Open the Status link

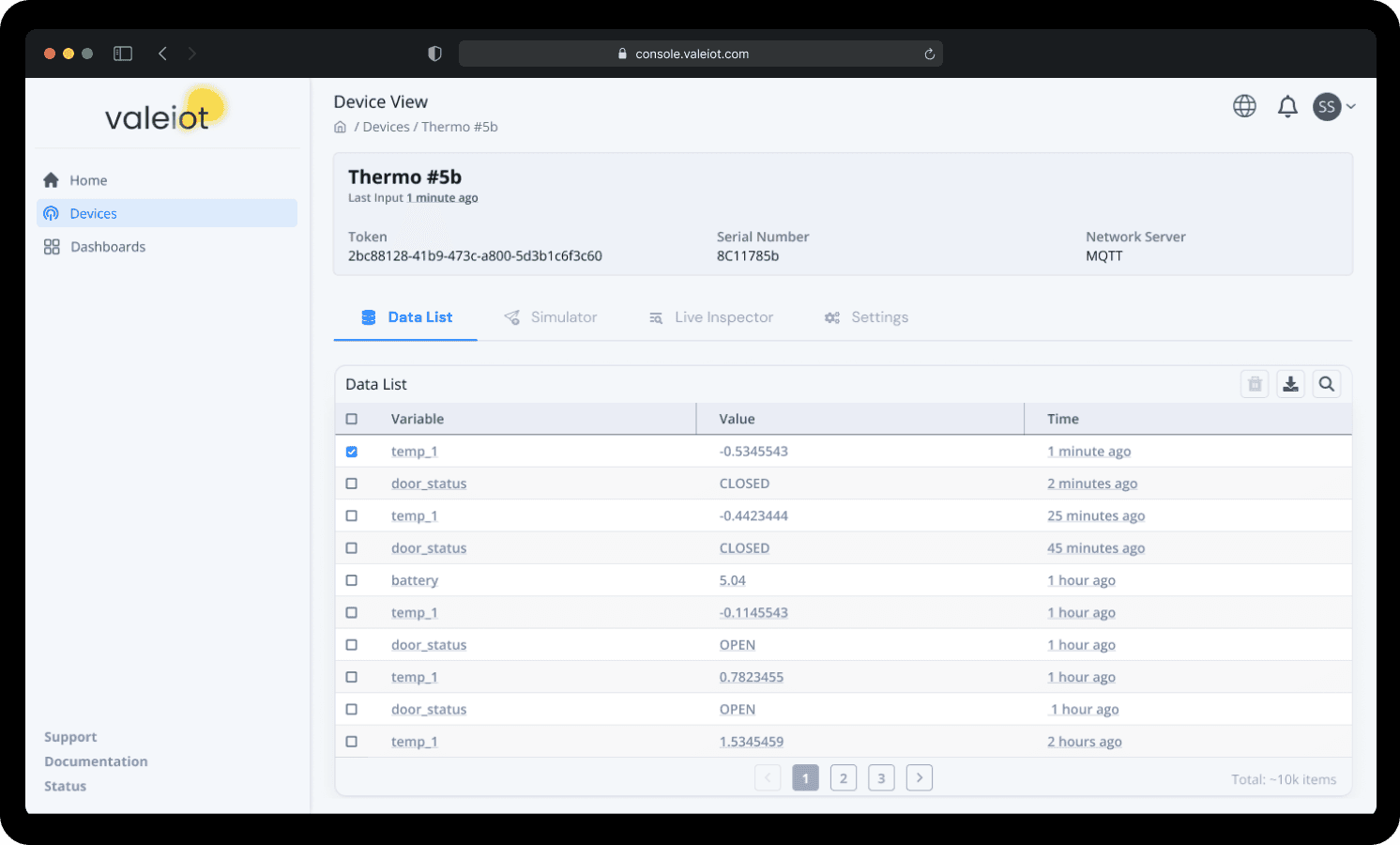click(x=65, y=786)
